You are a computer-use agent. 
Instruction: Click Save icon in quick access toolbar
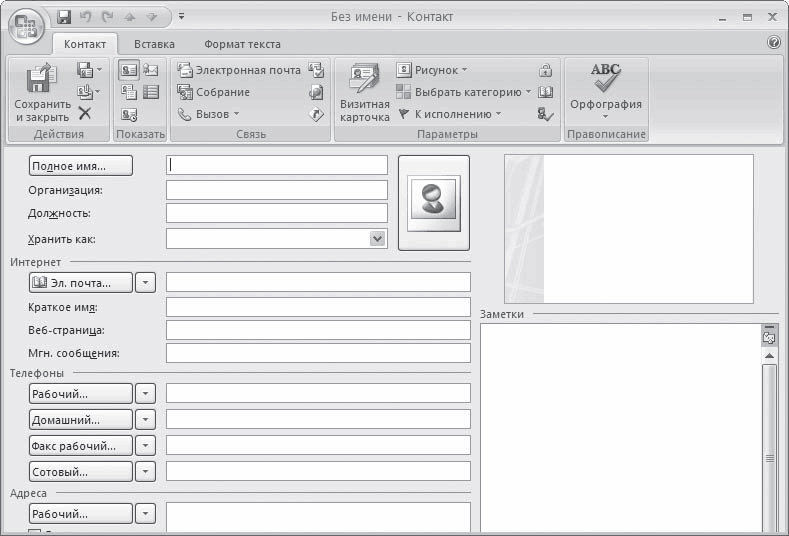click(x=65, y=17)
